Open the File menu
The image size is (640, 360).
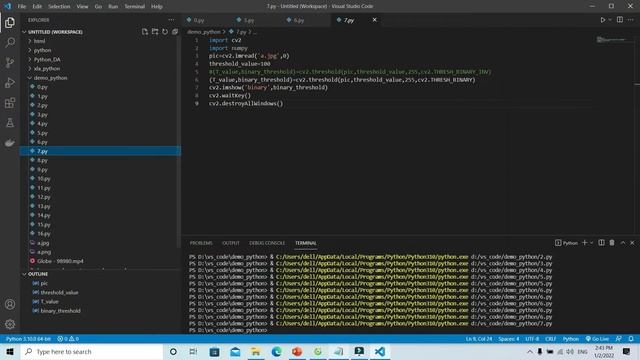click(22, 7)
